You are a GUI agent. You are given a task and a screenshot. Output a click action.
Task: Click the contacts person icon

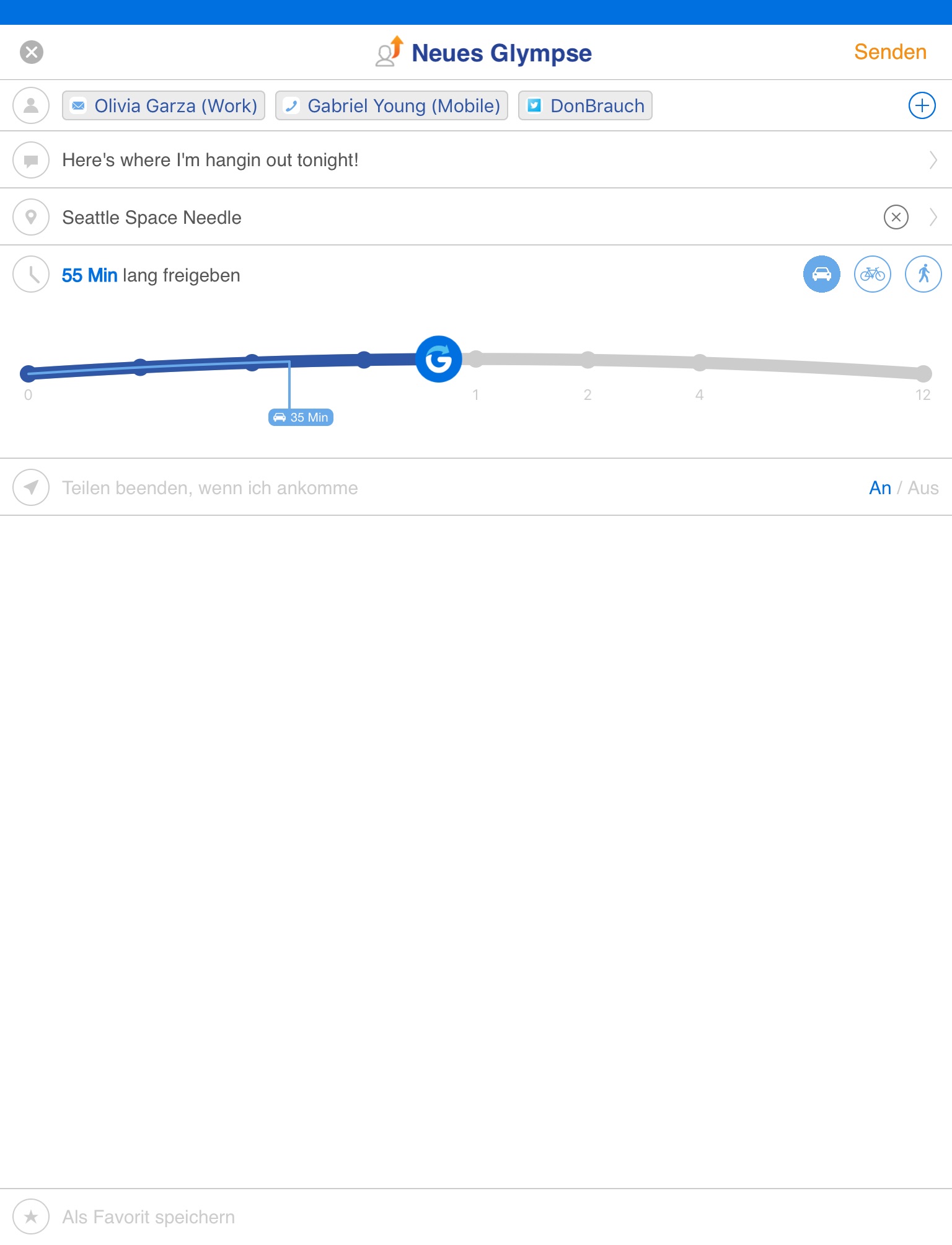31,105
